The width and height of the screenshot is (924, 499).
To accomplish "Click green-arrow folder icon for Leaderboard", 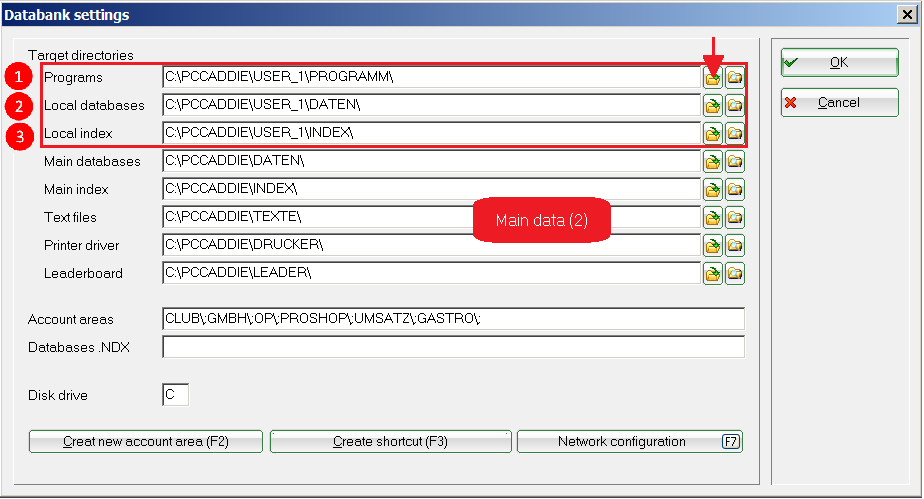I will (x=713, y=273).
